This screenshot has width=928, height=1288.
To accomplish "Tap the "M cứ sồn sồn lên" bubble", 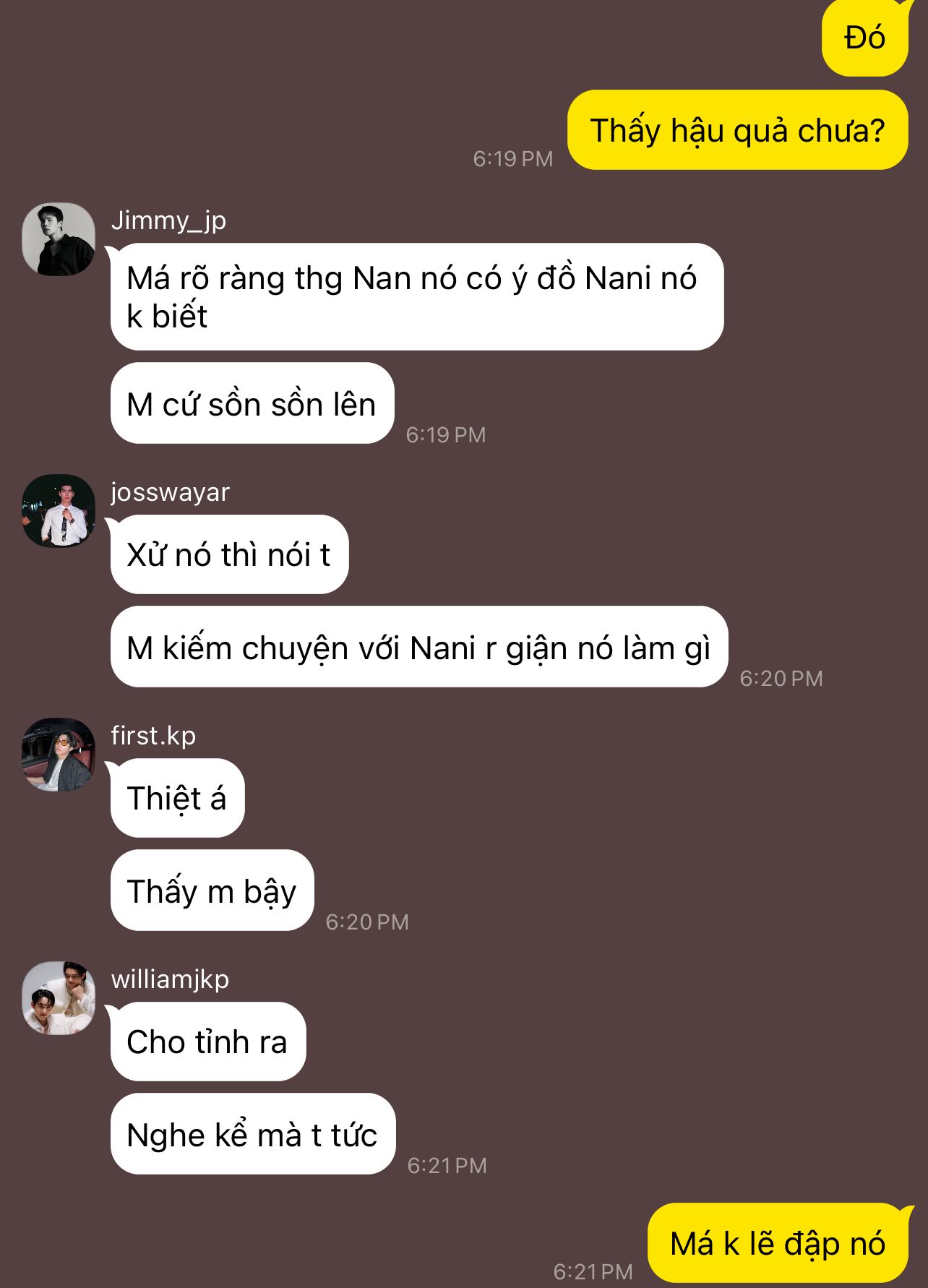I will [x=252, y=403].
